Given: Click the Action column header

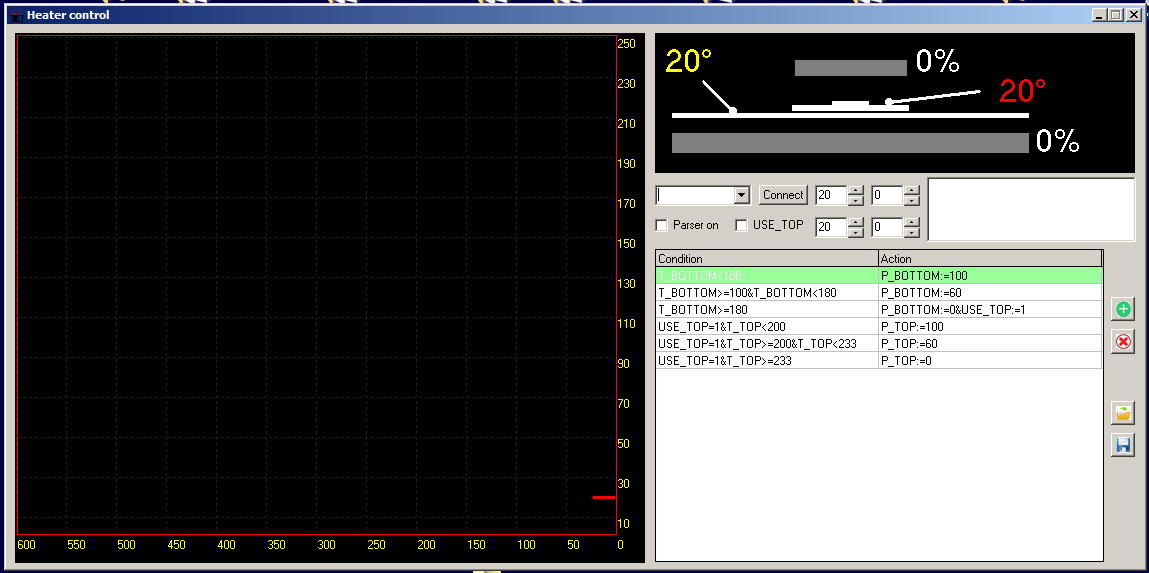Looking at the screenshot, I should 989,259.
